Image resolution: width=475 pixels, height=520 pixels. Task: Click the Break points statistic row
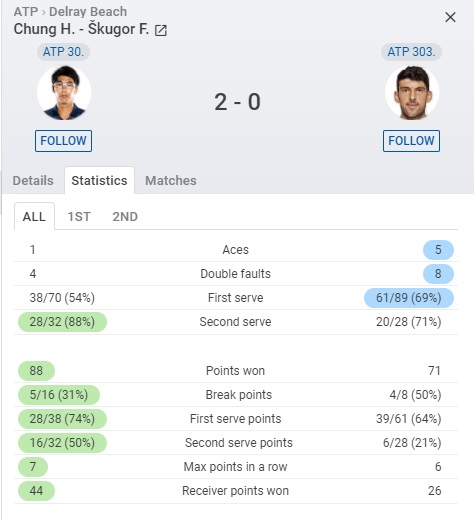tap(236, 395)
